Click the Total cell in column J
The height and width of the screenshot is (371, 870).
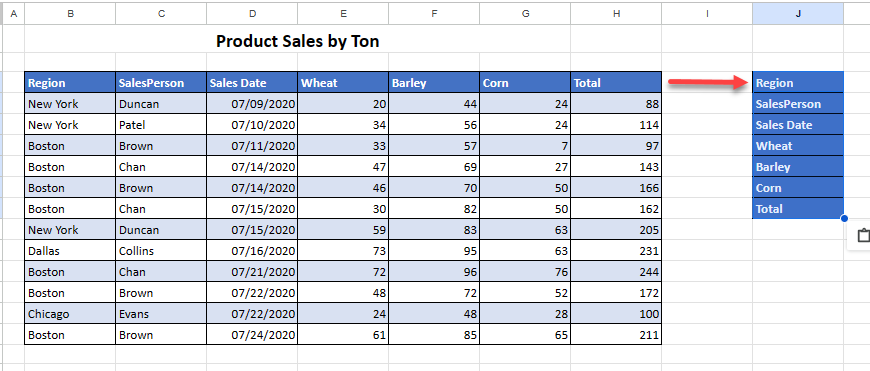[x=798, y=209]
